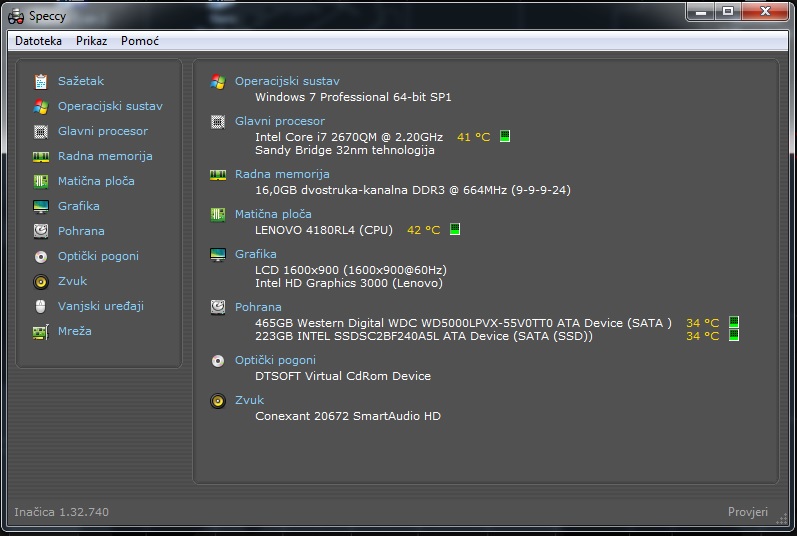Click monitor icon next to Grafika heading
Screen dimensions: 797x536
coord(218,255)
